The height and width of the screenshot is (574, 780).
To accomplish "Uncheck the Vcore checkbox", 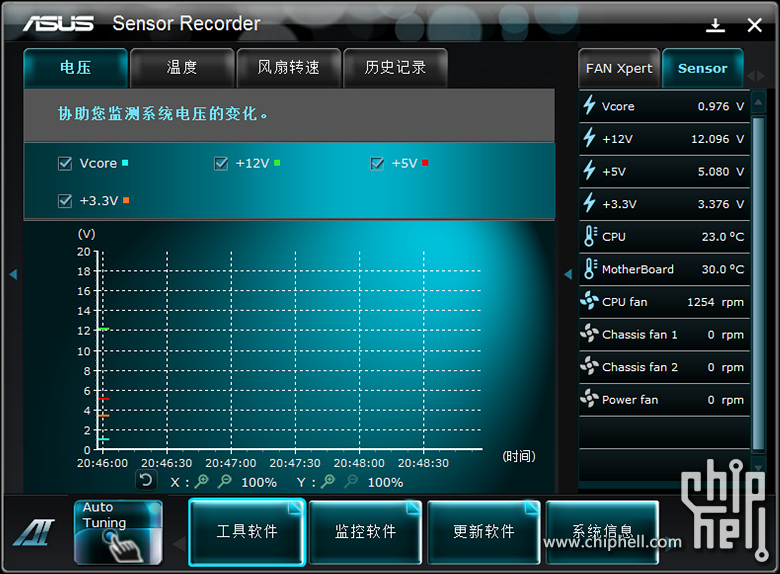I will (x=65, y=163).
